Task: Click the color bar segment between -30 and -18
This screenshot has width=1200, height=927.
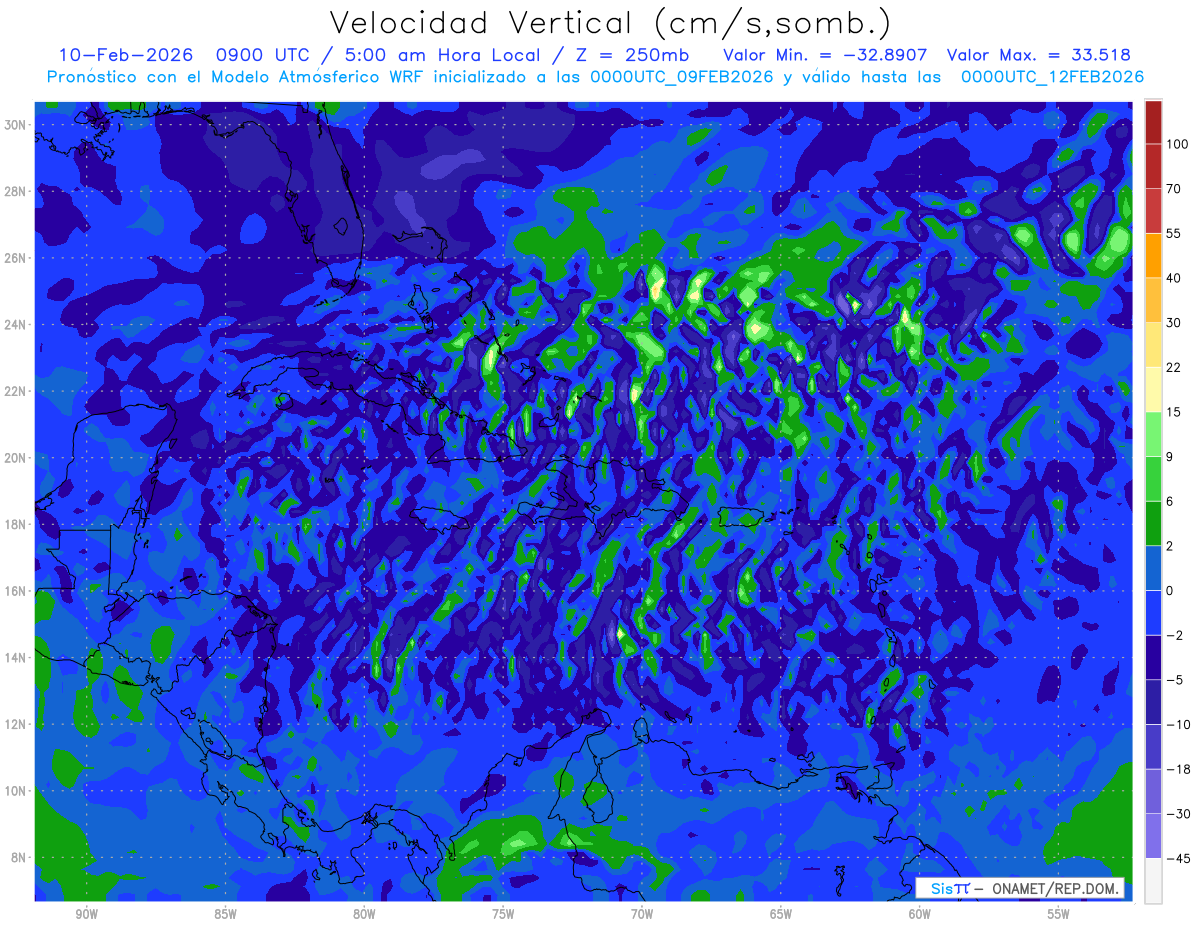Action: 1153,792
